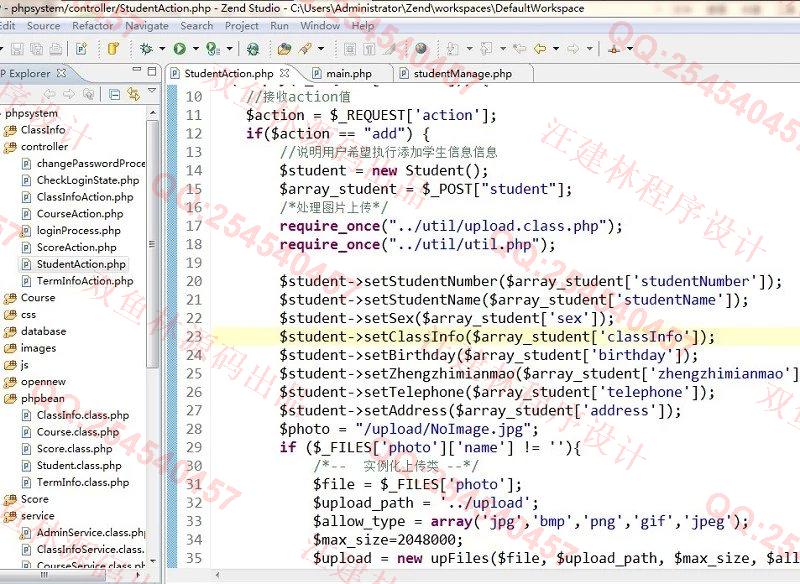Collapse all in the Explorer panel
Image resolution: width=800 pixels, height=584 pixels.
click(115, 94)
